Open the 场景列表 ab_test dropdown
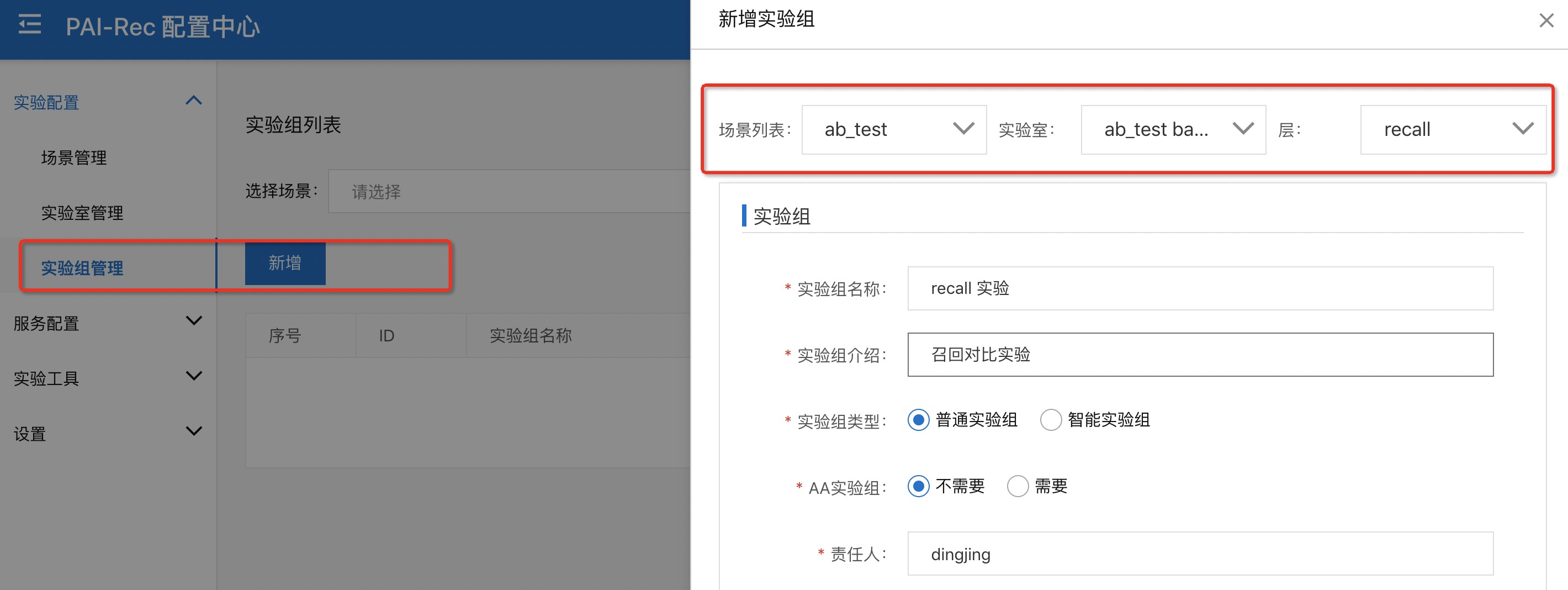This screenshot has width=1568, height=590. 893,129
